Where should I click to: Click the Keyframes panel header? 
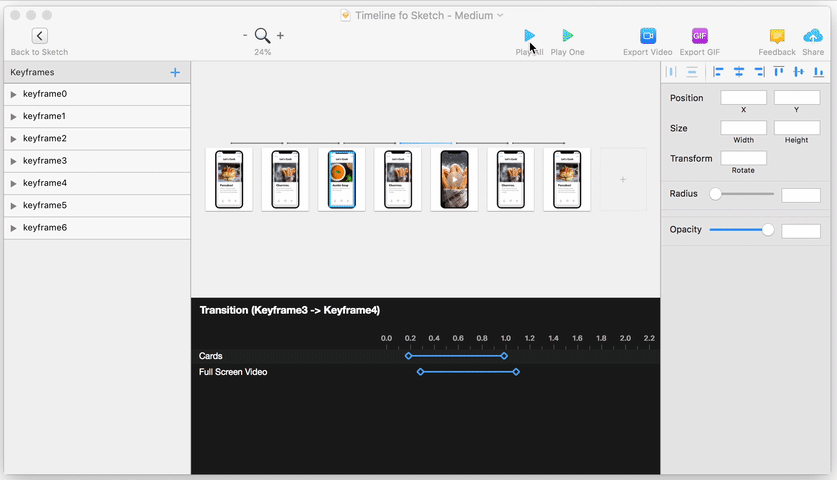tap(97, 72)
